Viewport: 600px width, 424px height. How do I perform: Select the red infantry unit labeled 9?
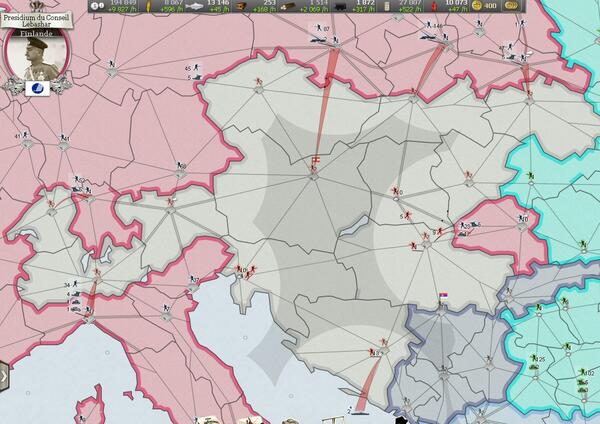click(437, 232)
